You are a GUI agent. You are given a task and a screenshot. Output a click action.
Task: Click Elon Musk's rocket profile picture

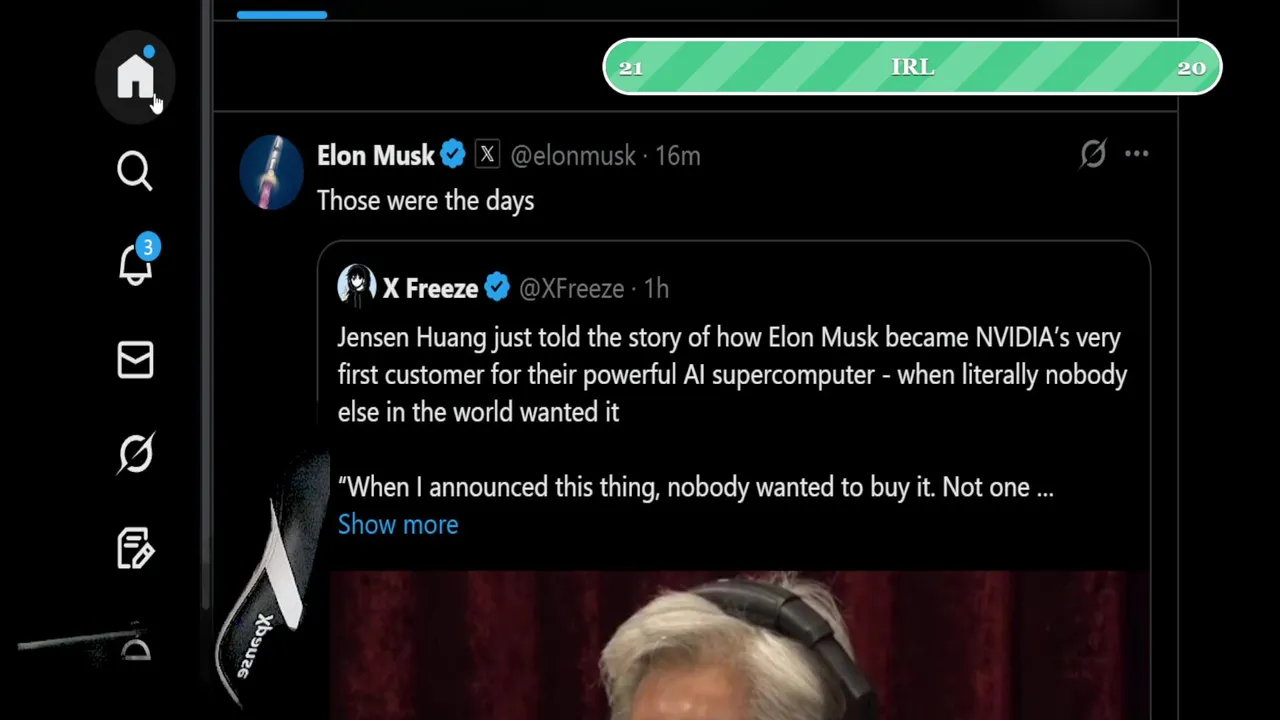[x=271, y=172]
